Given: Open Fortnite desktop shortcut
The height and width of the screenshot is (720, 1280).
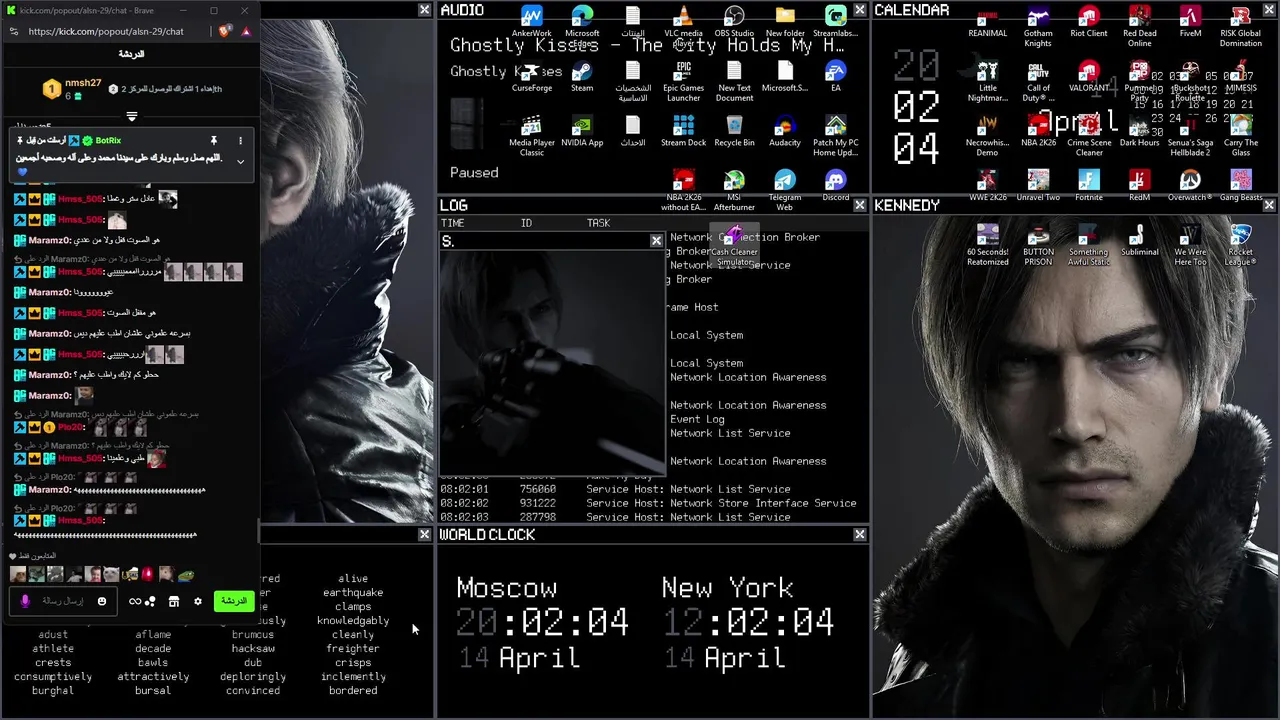Looking at the screenshot, I should (x=1089, y=186).
